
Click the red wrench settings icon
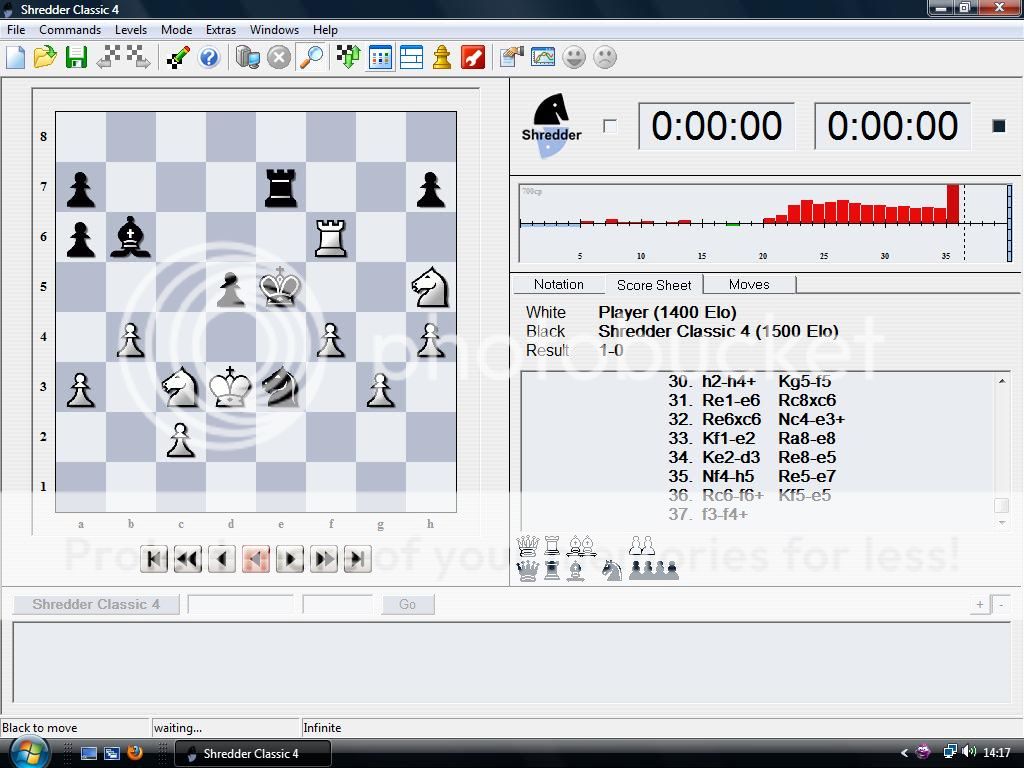(473, 57)
